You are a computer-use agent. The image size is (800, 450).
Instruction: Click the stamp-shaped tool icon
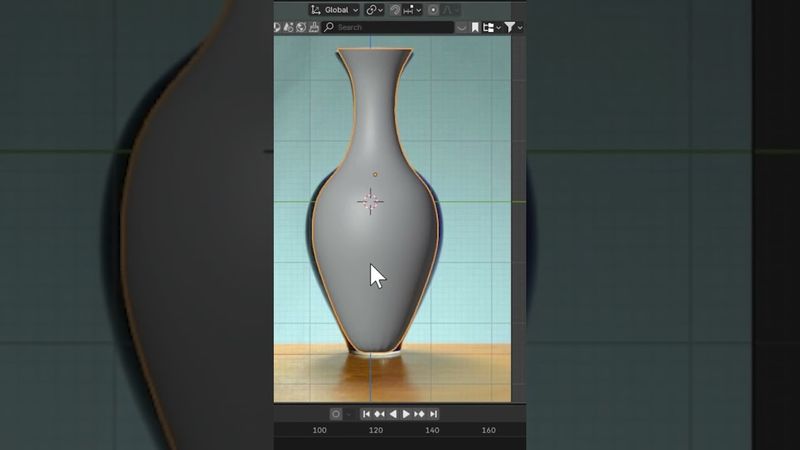click(314, 27)
